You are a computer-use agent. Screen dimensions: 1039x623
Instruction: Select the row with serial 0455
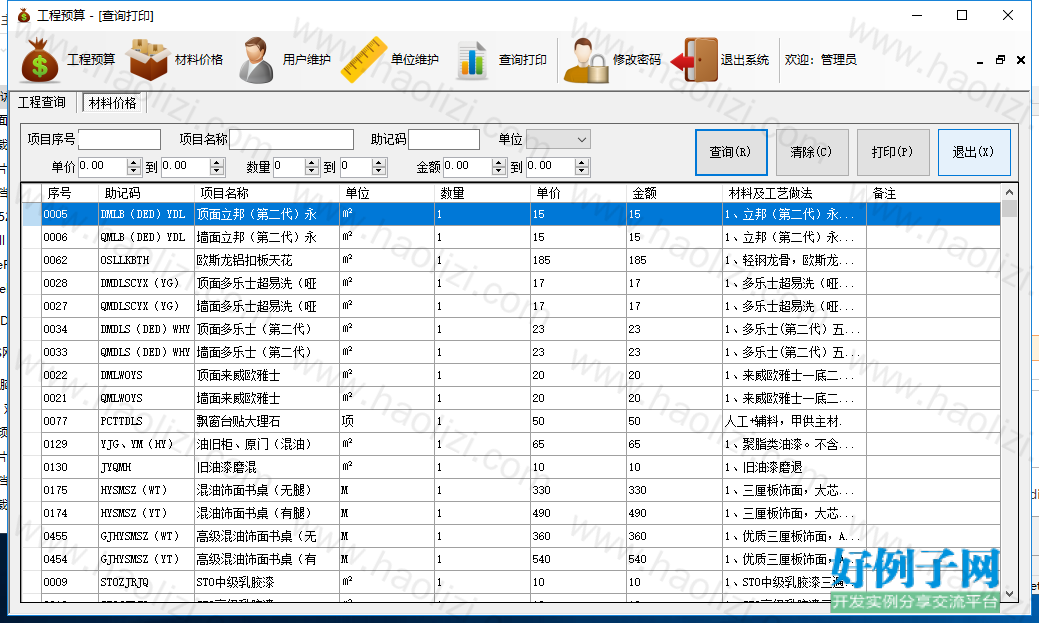click(x=511, y=536)
